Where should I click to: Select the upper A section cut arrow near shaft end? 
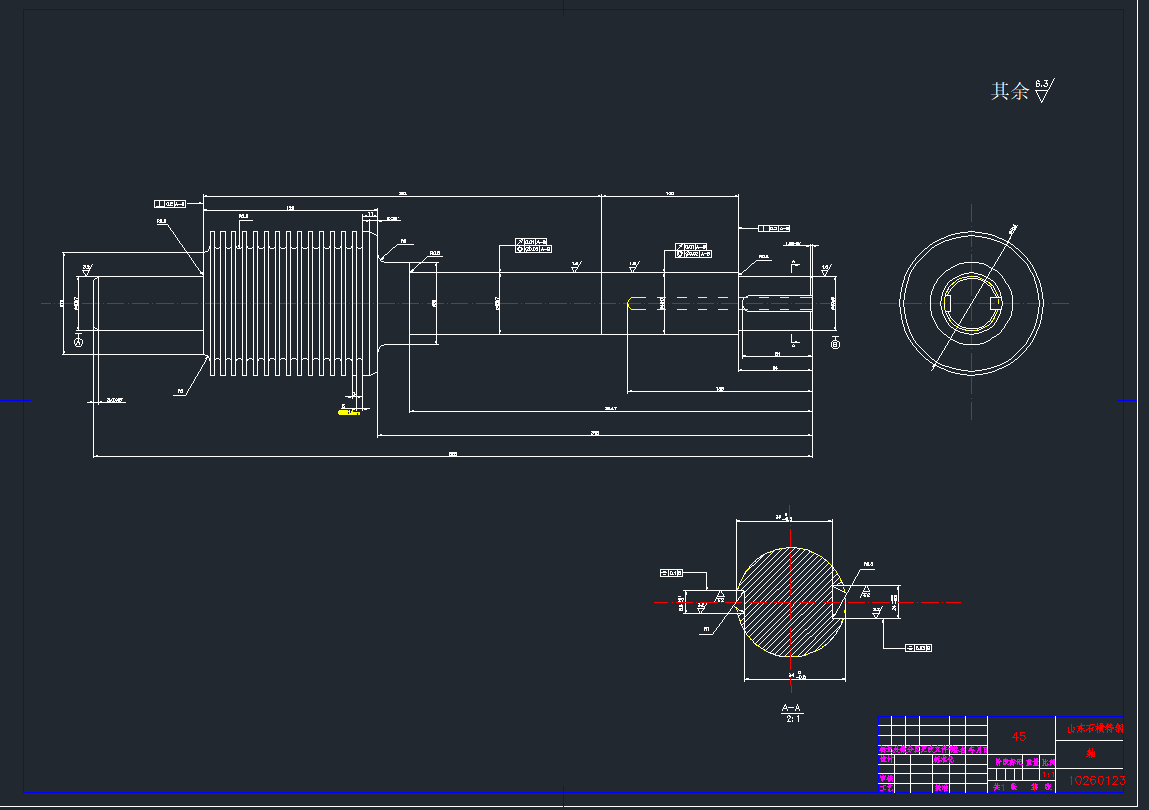pos(793,264)
